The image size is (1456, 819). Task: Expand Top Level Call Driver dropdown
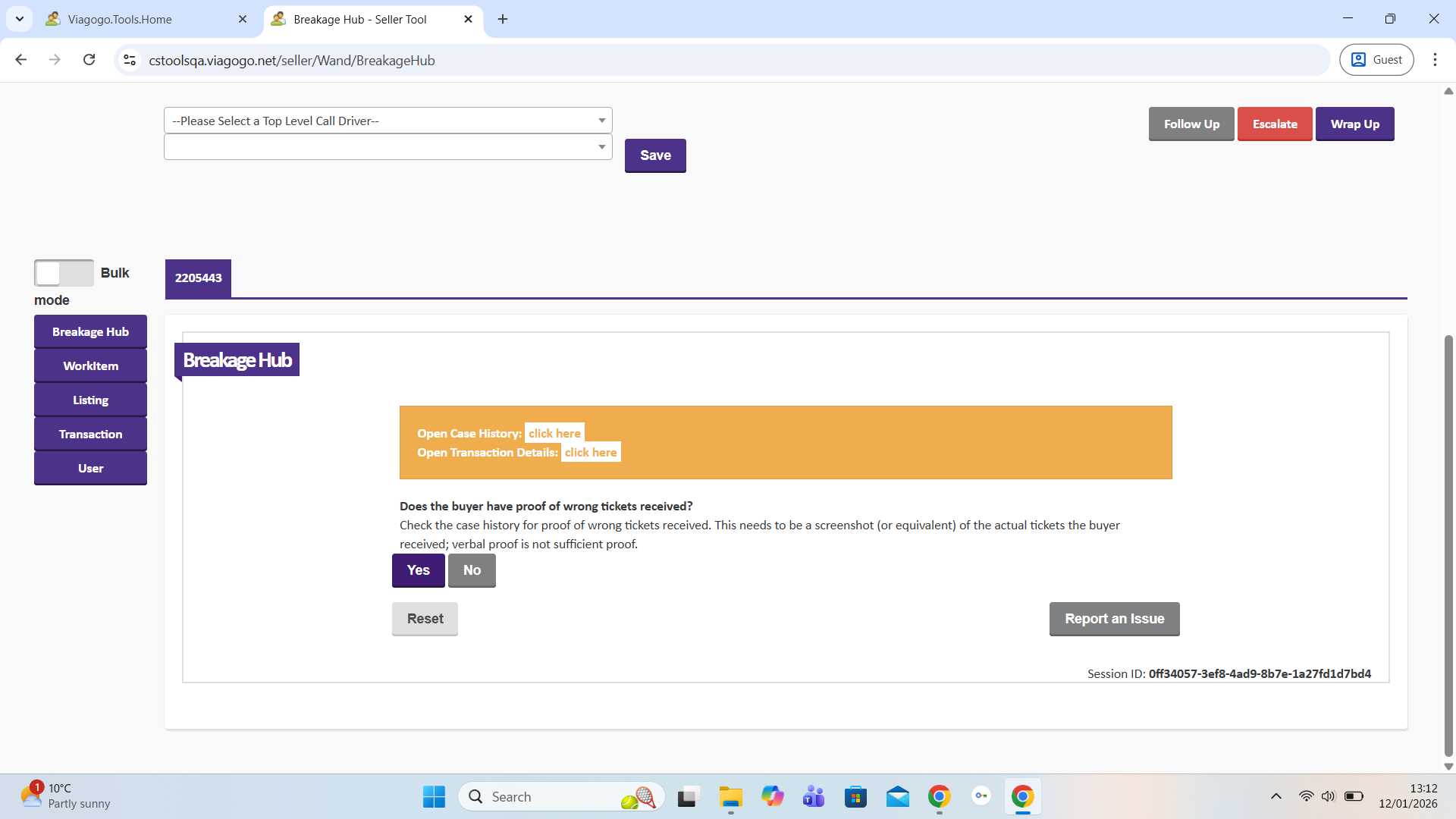click(x=388, y=121)
